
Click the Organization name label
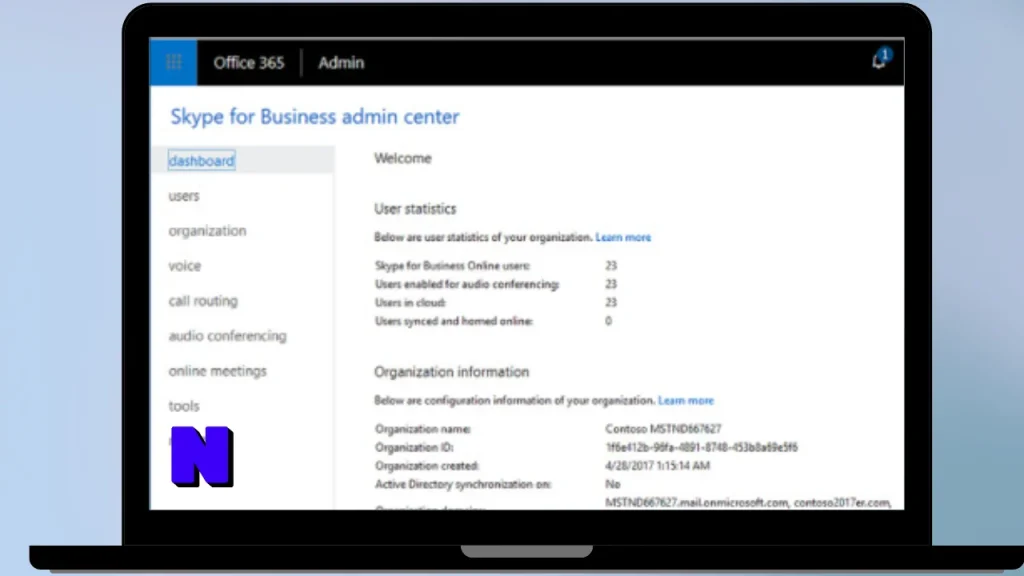point(423,429)
